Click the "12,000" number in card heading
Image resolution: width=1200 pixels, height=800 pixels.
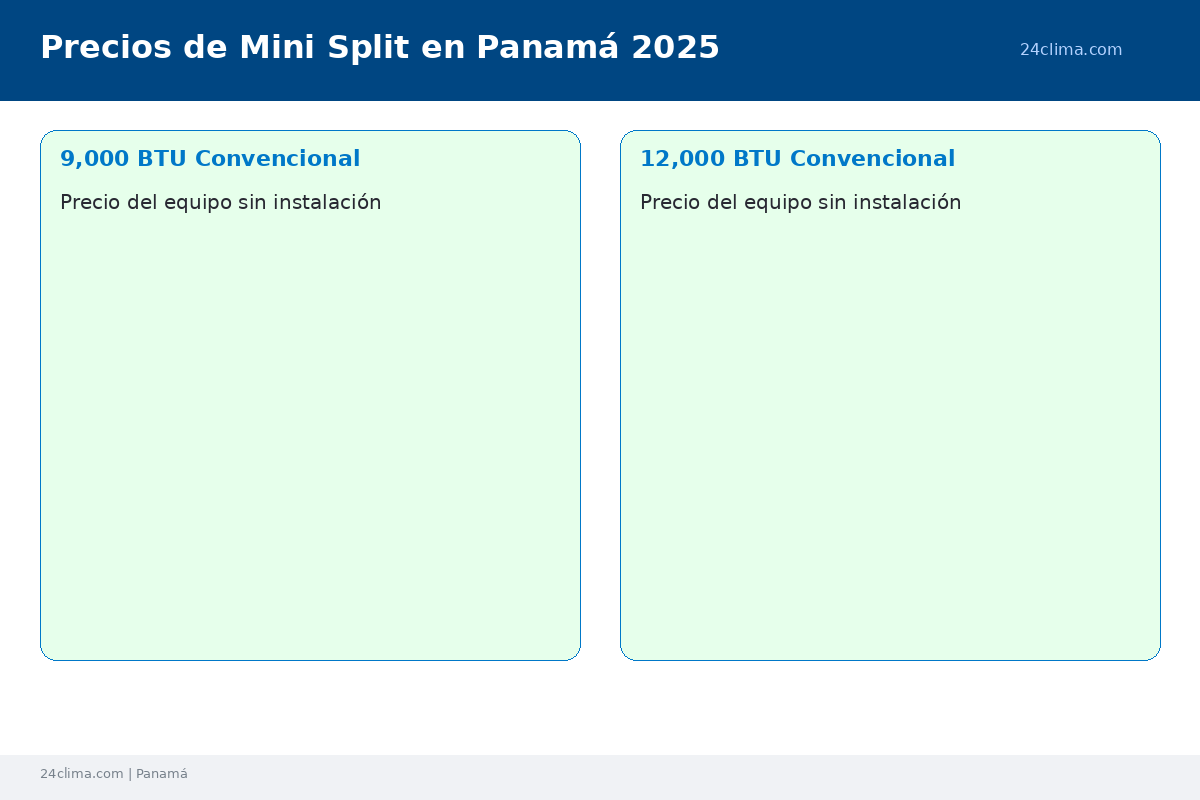click(x=680, y=159)
